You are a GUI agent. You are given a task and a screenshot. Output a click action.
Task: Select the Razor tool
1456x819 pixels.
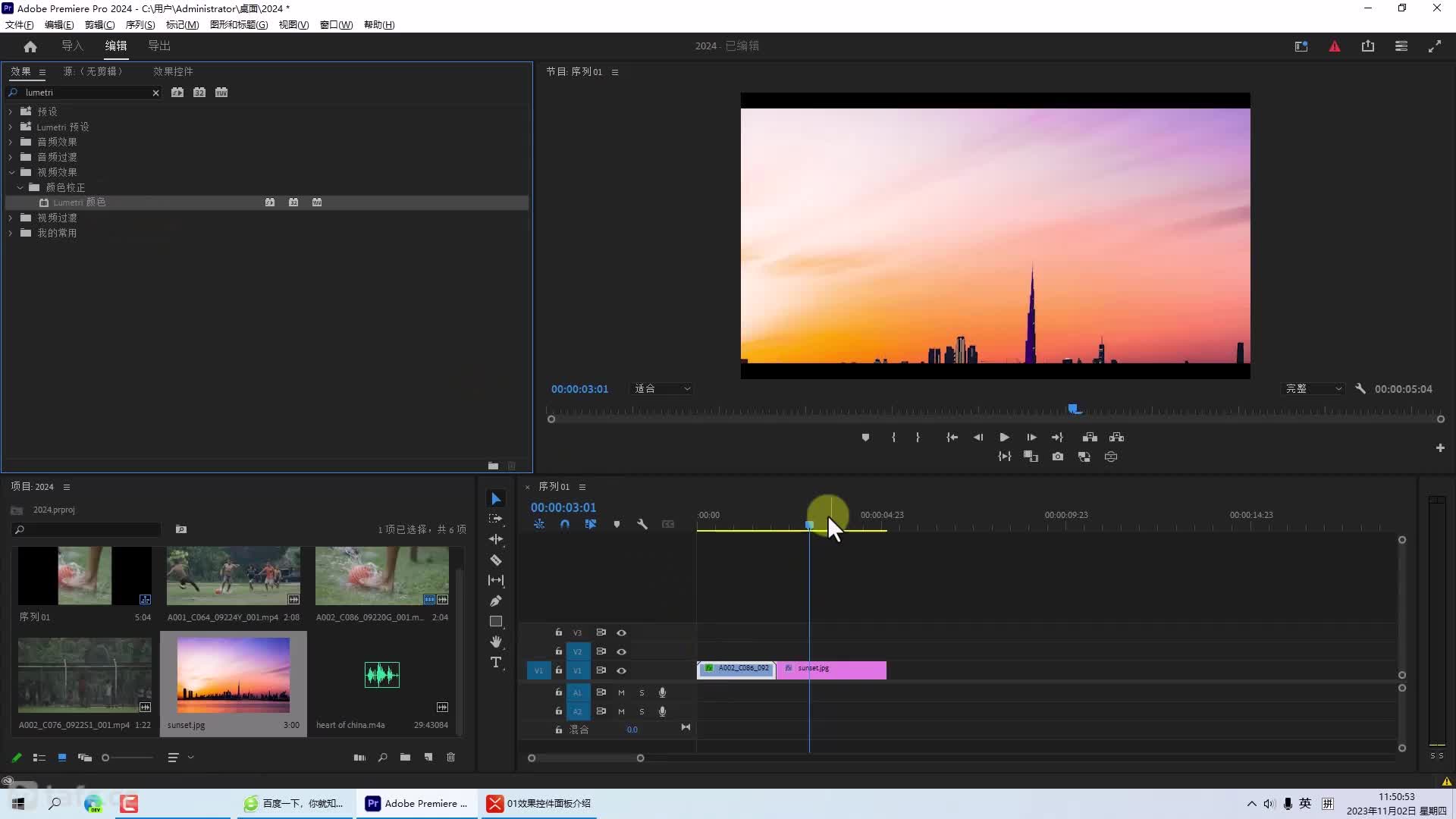[x=496, y=560]
